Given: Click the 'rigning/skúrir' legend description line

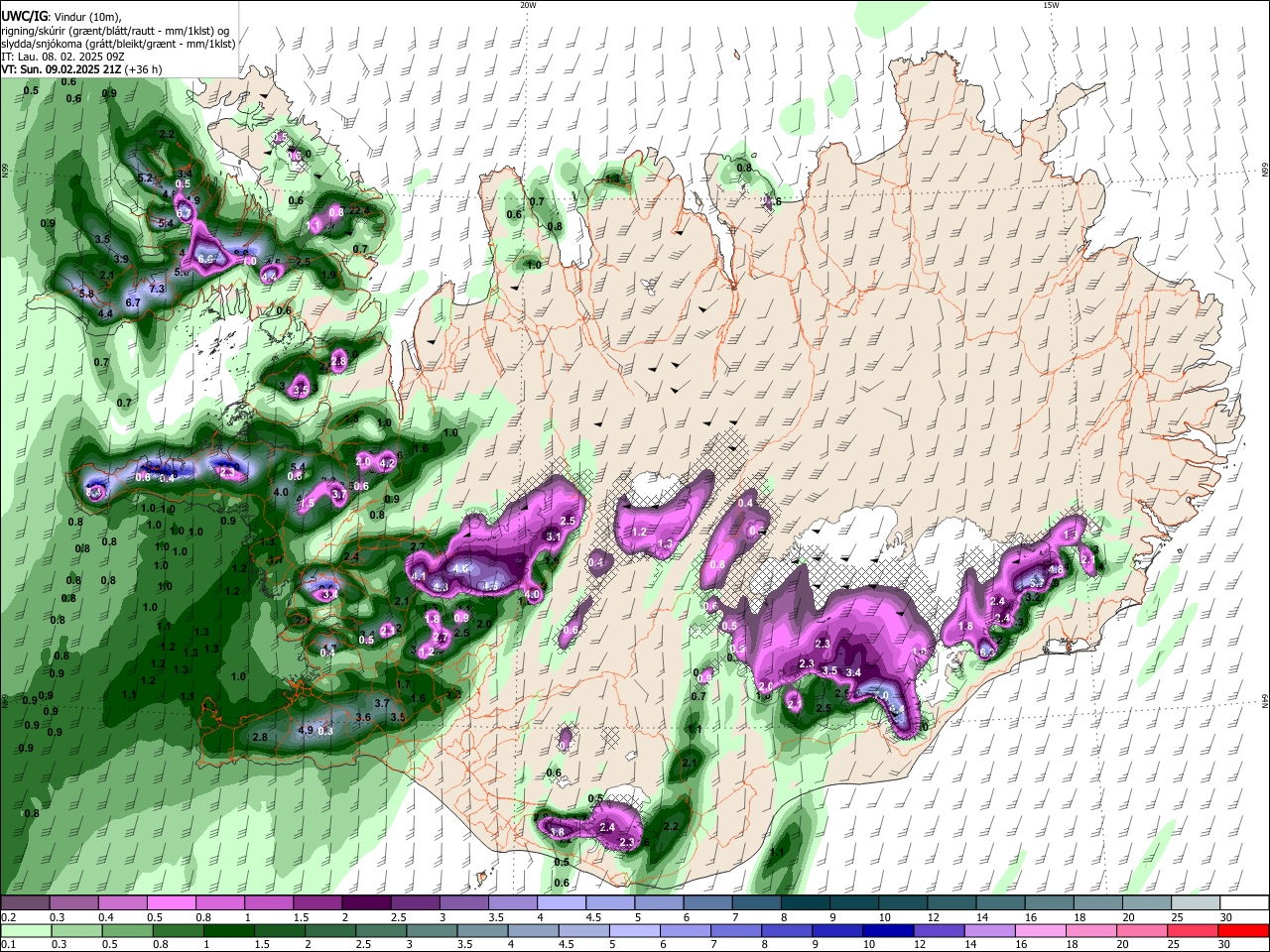Looking at the screenshot, I should pos(116,31).
